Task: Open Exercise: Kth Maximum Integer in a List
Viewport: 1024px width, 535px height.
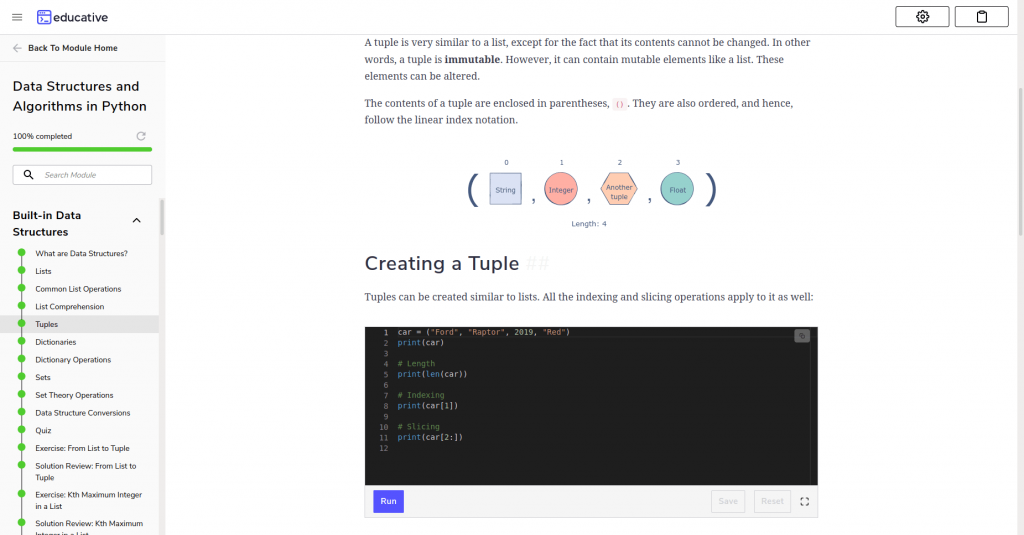Action: [x=88, y=500]
